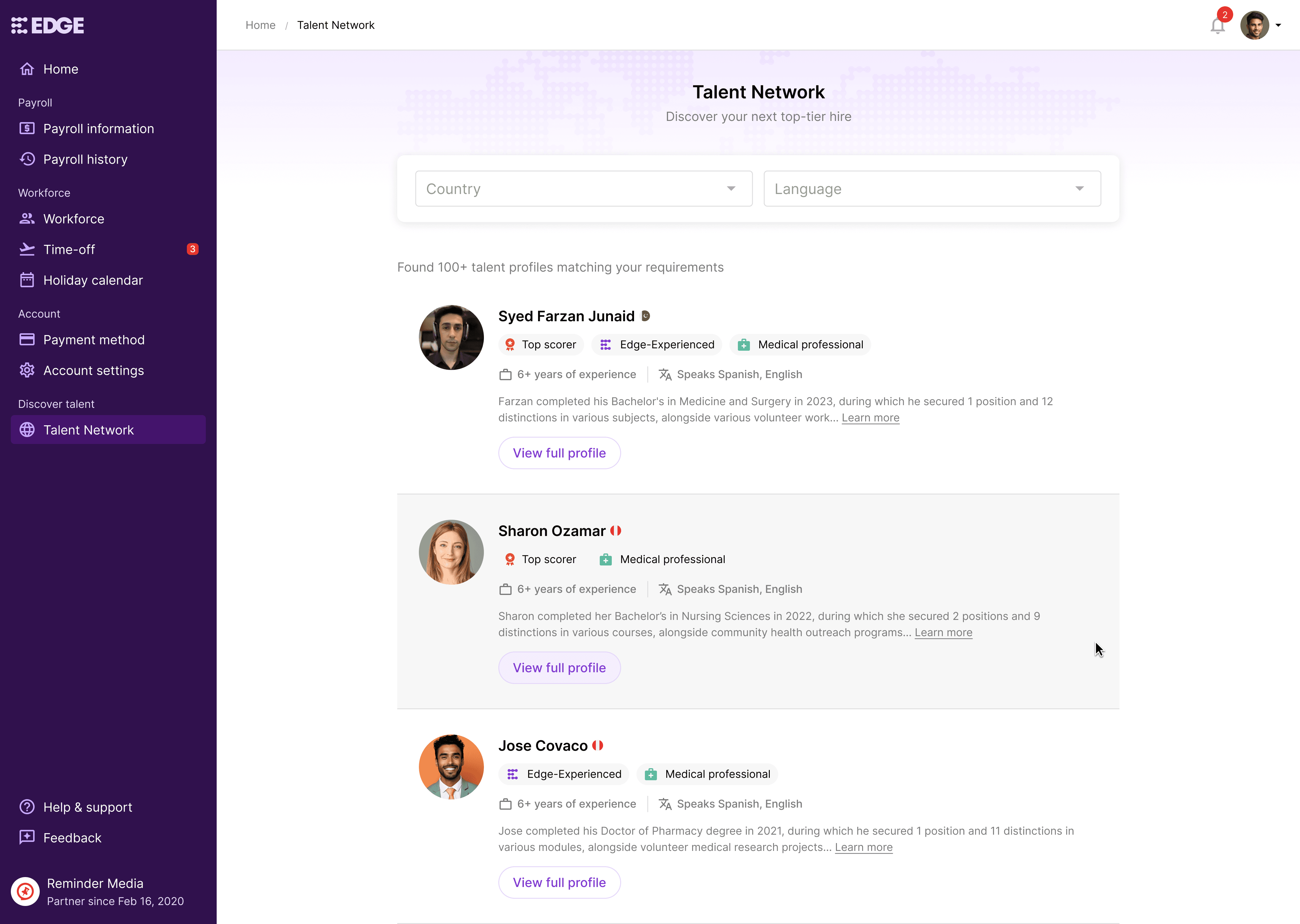The height and width of the screenshot is (924, 1300).
Task: Click the Account settings gear icon
Action: point(27,370)
